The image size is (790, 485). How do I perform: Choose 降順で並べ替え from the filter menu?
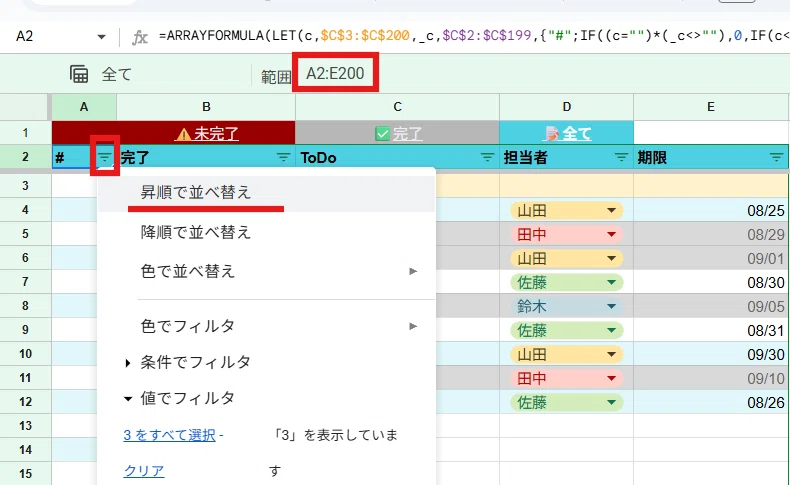[x=267, y=232]
